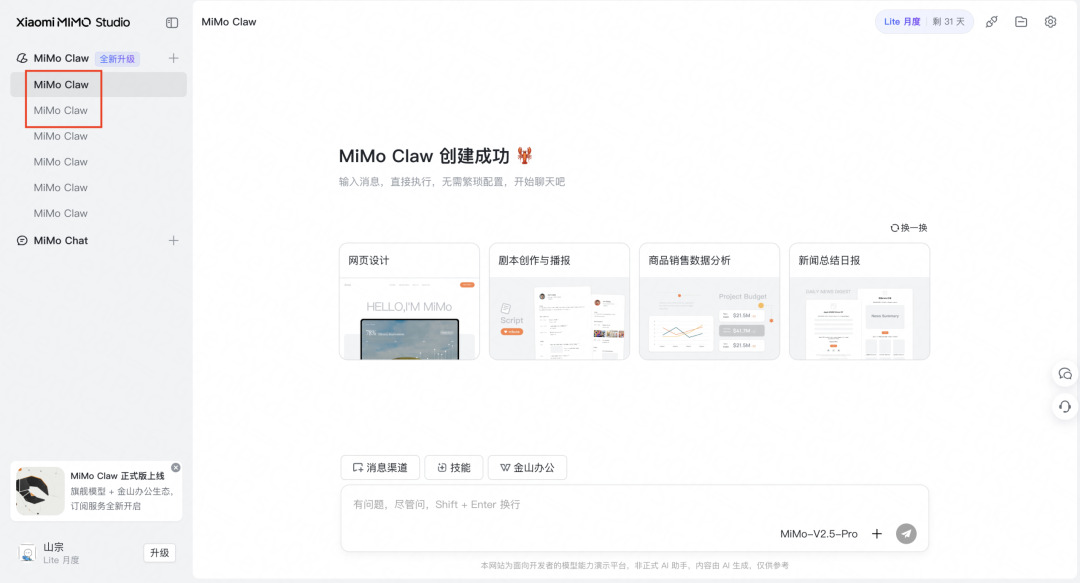Click the 全新升级 badge in the sidebar

(117, 59)
